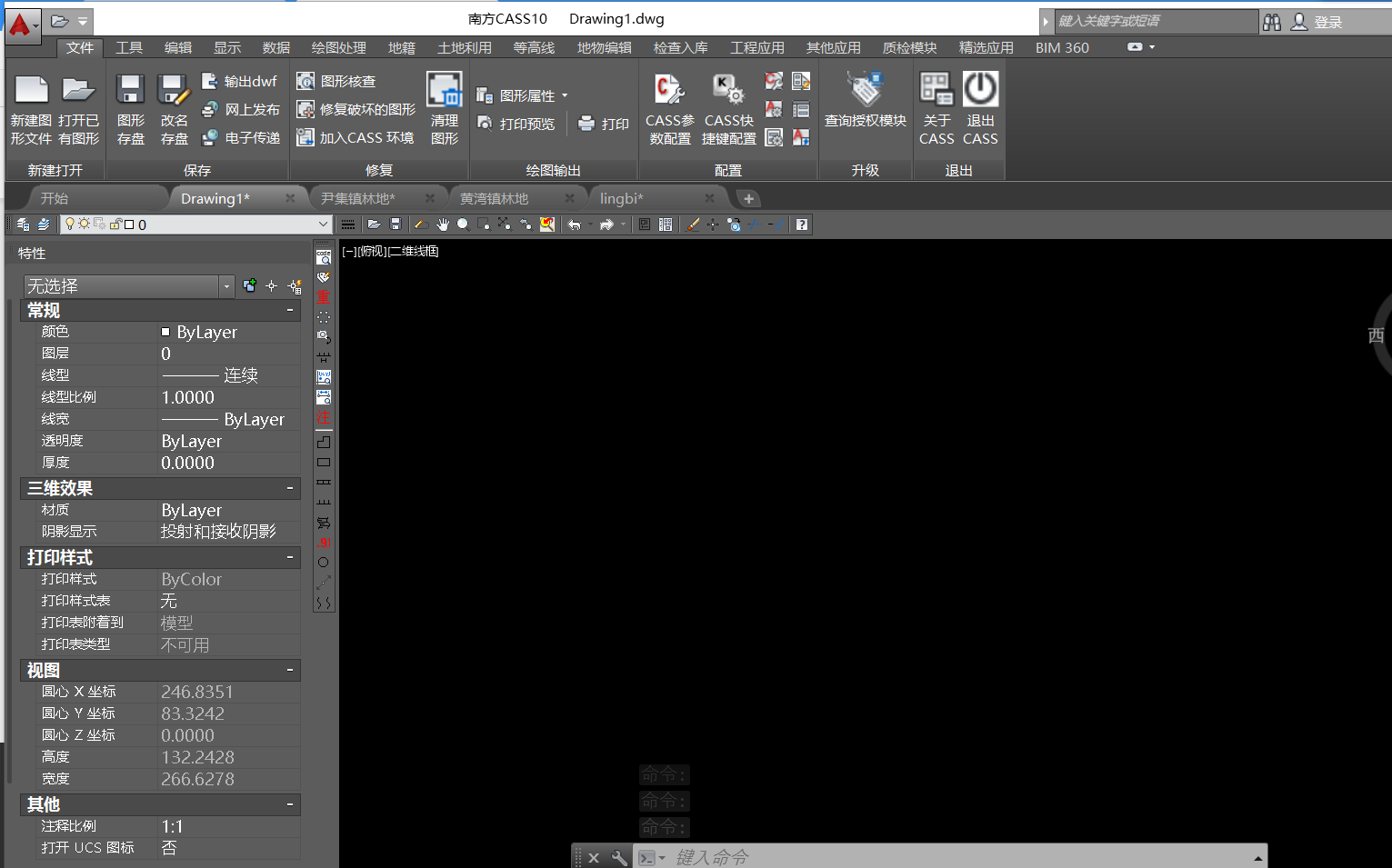Switch to the 尹集镇林地 drawing tab

[x=358, y=198]
